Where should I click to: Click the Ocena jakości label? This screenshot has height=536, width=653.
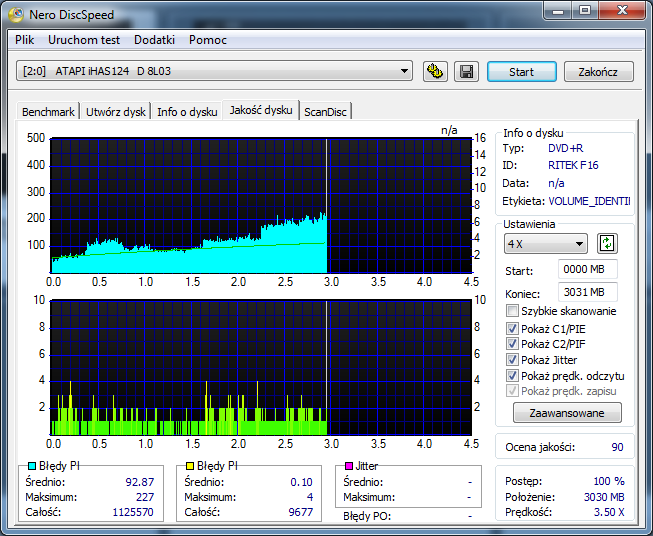pyautogui.click(x=540, y=447)
